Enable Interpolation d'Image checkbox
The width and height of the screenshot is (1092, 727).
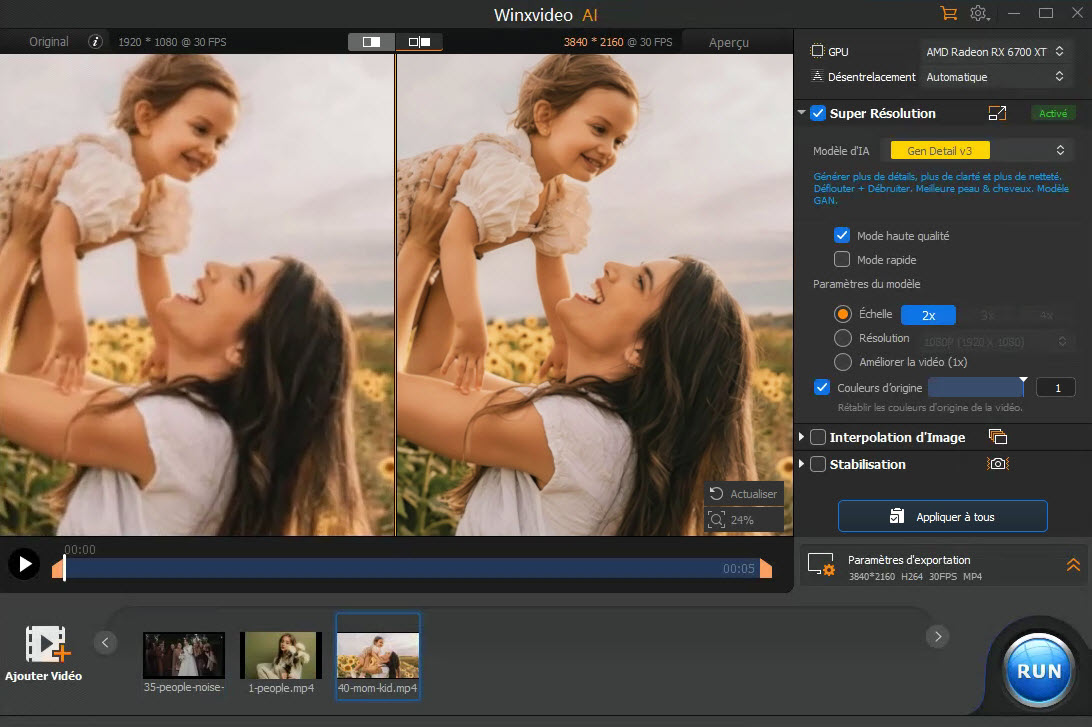818,437
